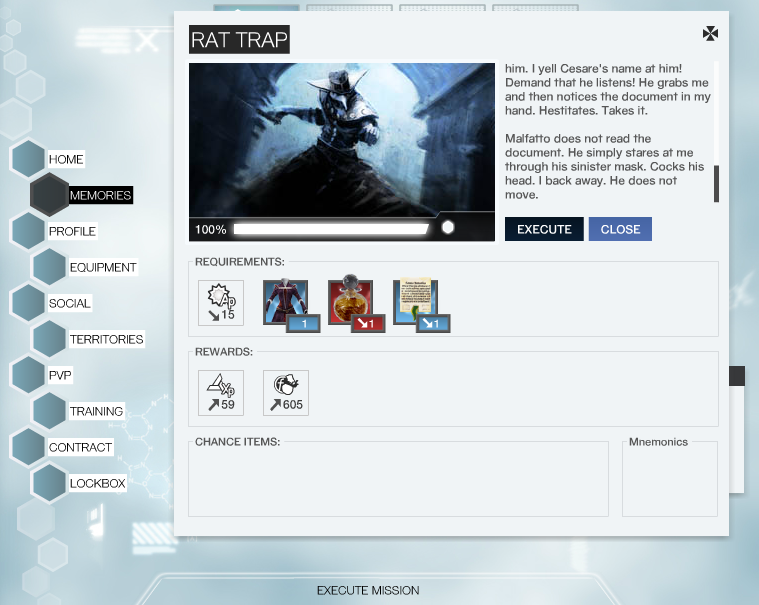Screen dimensions: 759x605
Task: Open the HOME menu label
Action: click(66, 159)
